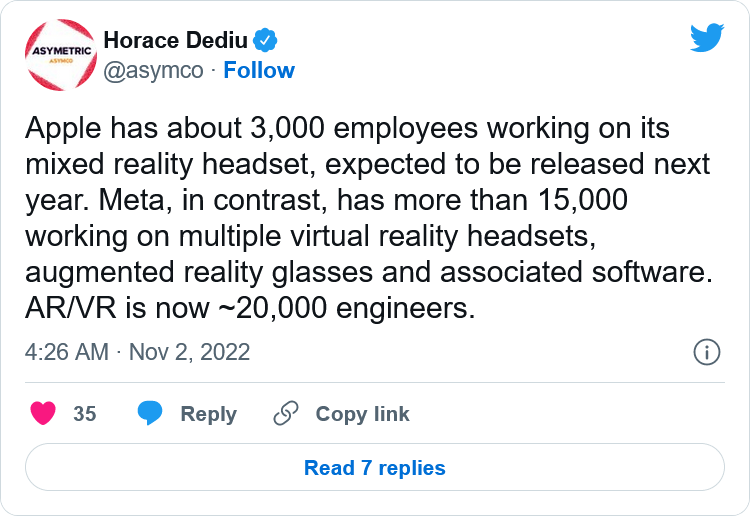The image size is (750, 516).
Task: Click the @asymco handle
Action: (x=154, y=71)
